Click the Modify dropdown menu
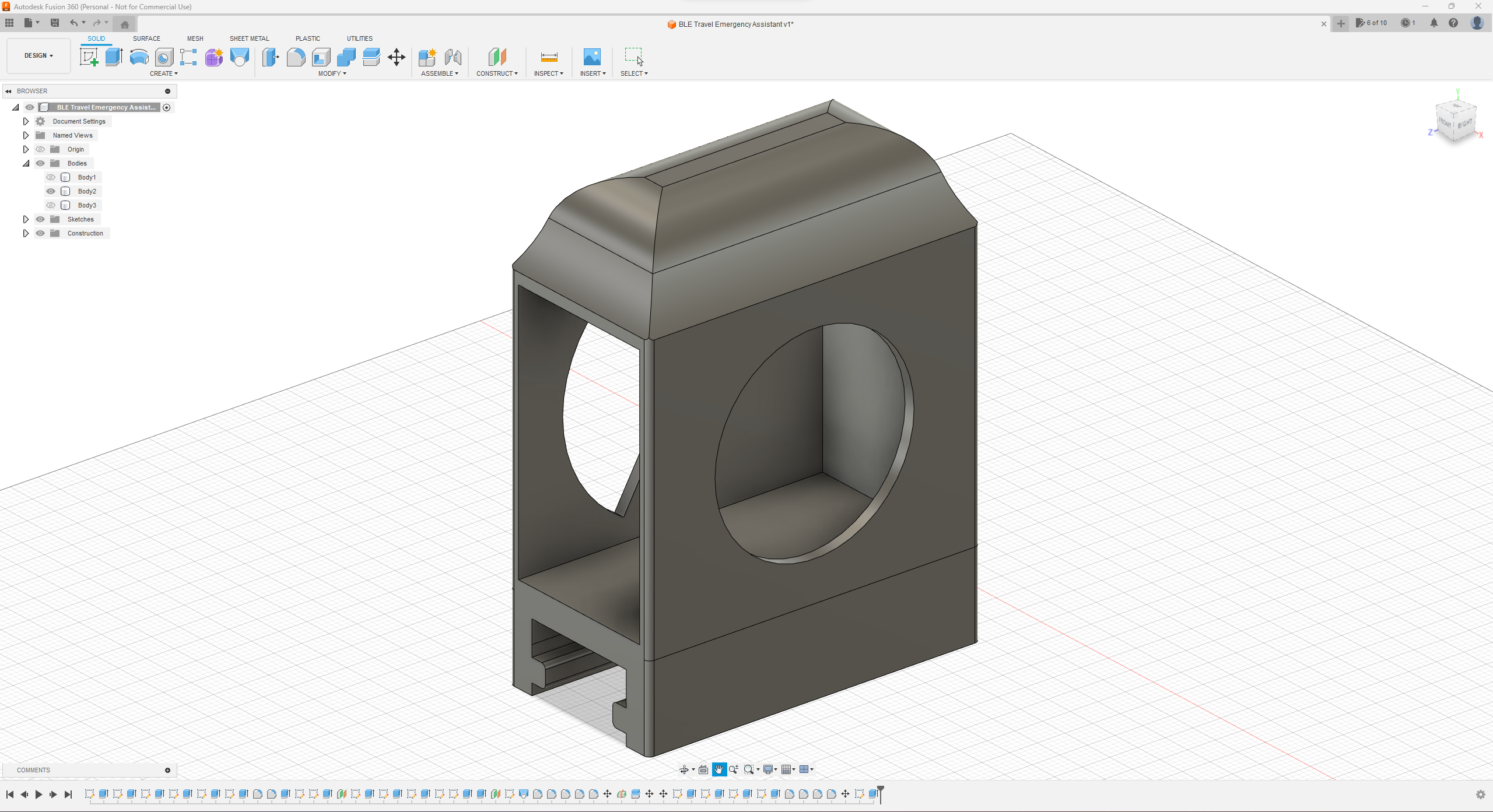Screen dimensions: 1493x812 click(332, 73)
